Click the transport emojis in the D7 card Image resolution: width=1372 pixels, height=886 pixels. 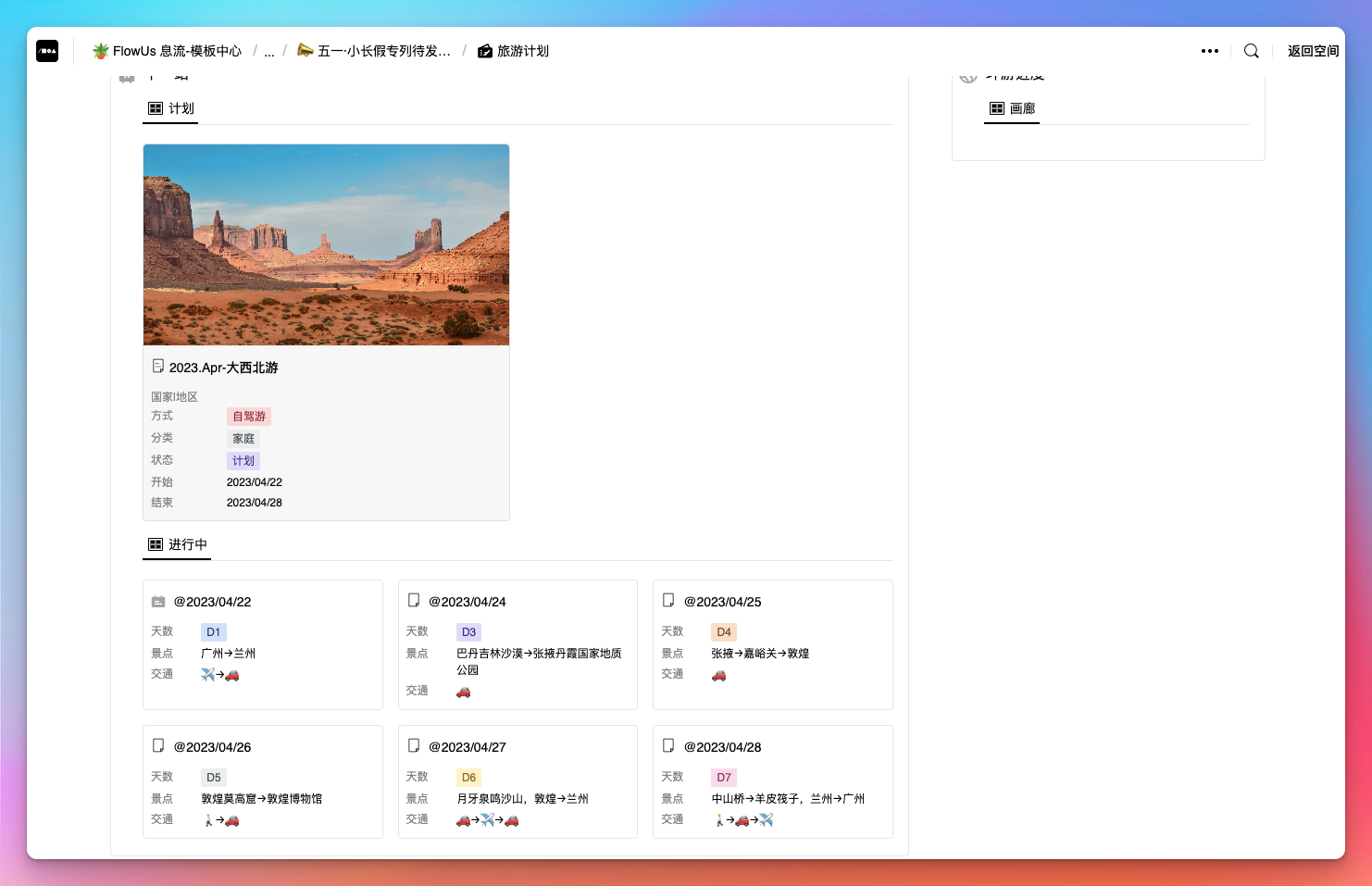(742, 820)
